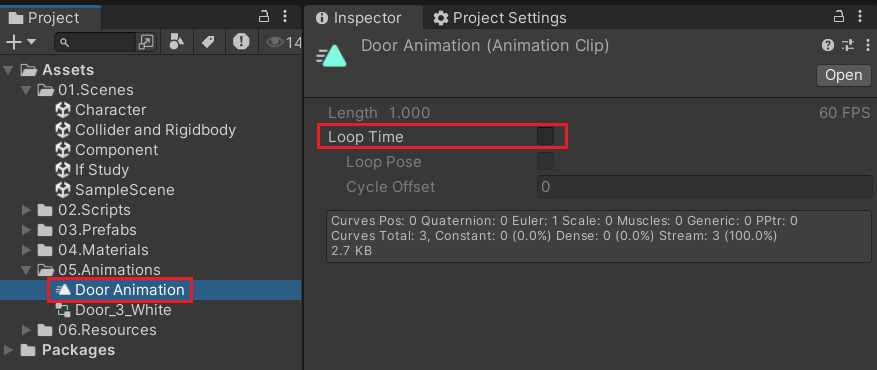Image resolution: width=877 pixels, height=370 pixels.
Task: Open the search by type filter icon
Action: [x=177, y=42]
